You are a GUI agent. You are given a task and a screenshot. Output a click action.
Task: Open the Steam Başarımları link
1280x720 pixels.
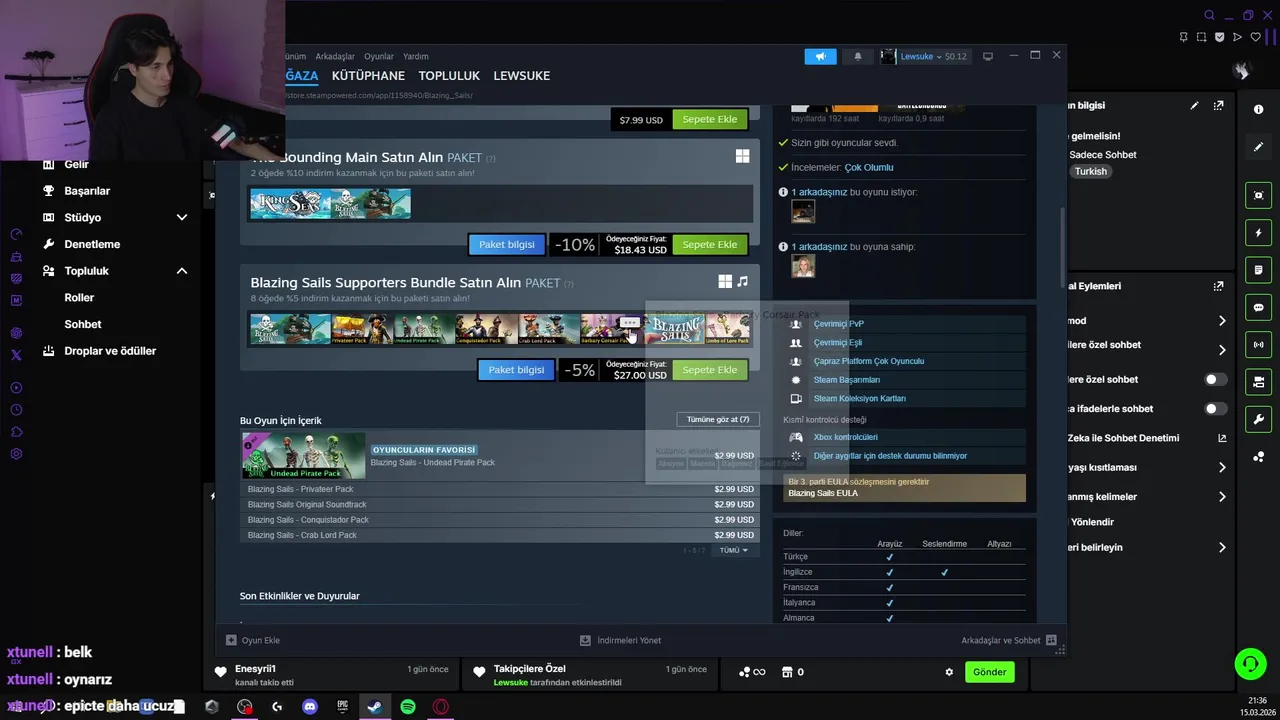[846, 380]
